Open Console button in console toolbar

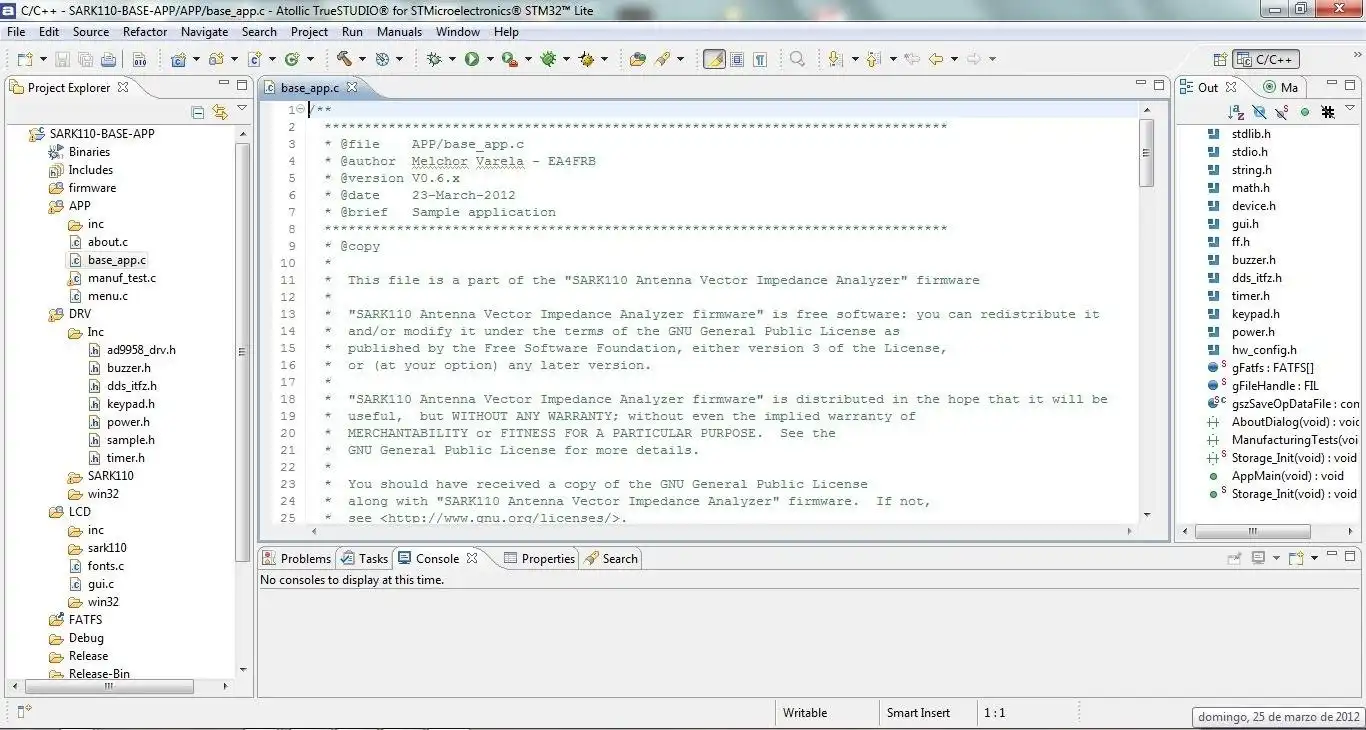click(1296, 558)
